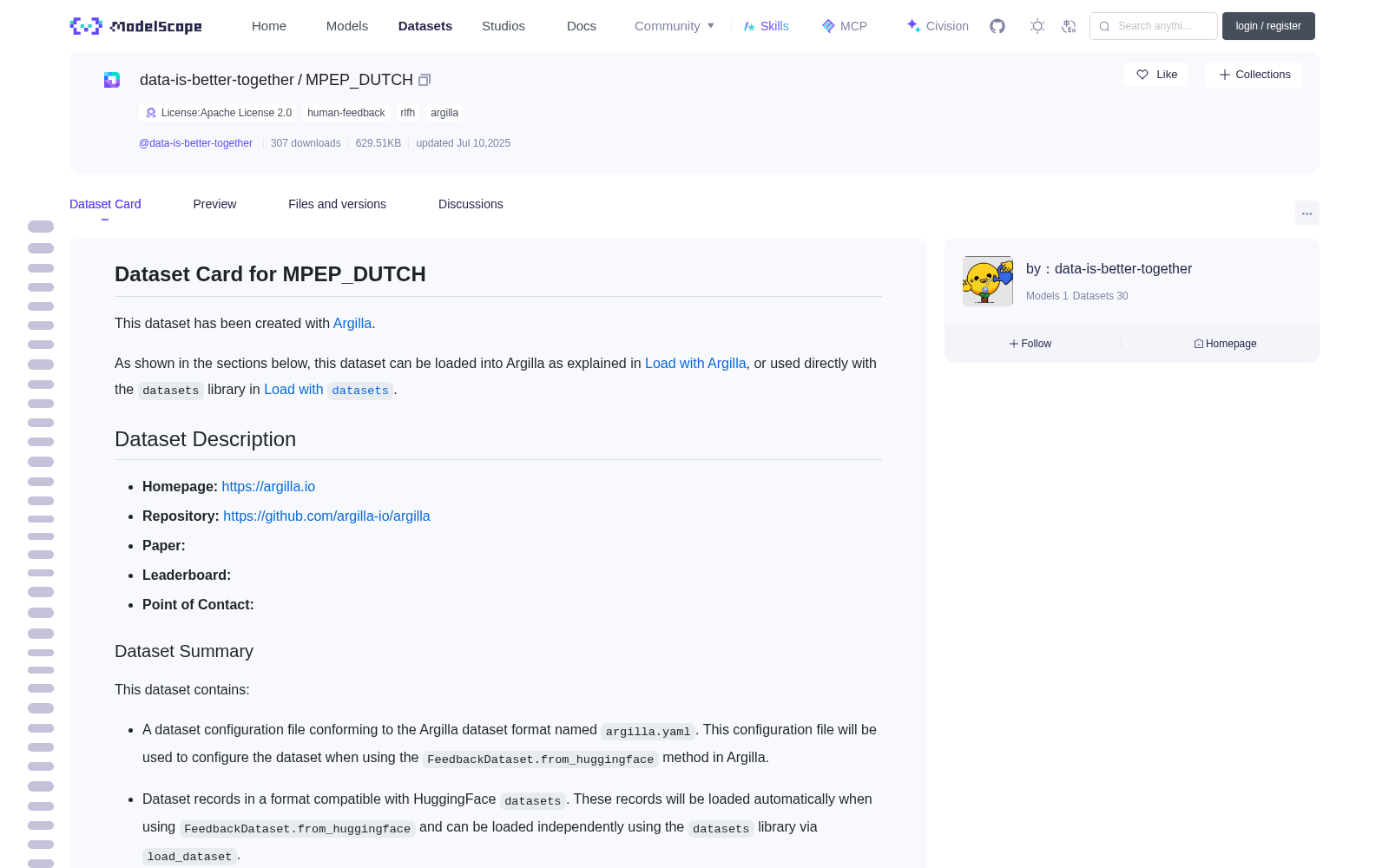
Task: Select the Dataset Card tab
Action: click(x=105, y=204)
